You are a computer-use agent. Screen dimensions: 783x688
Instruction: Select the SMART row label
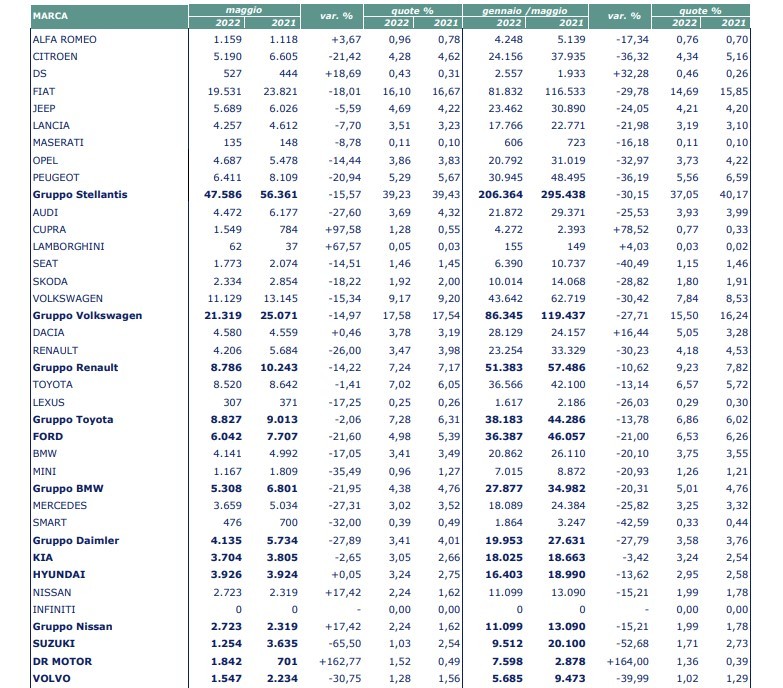pyautogui.click(x=49, y=522)
